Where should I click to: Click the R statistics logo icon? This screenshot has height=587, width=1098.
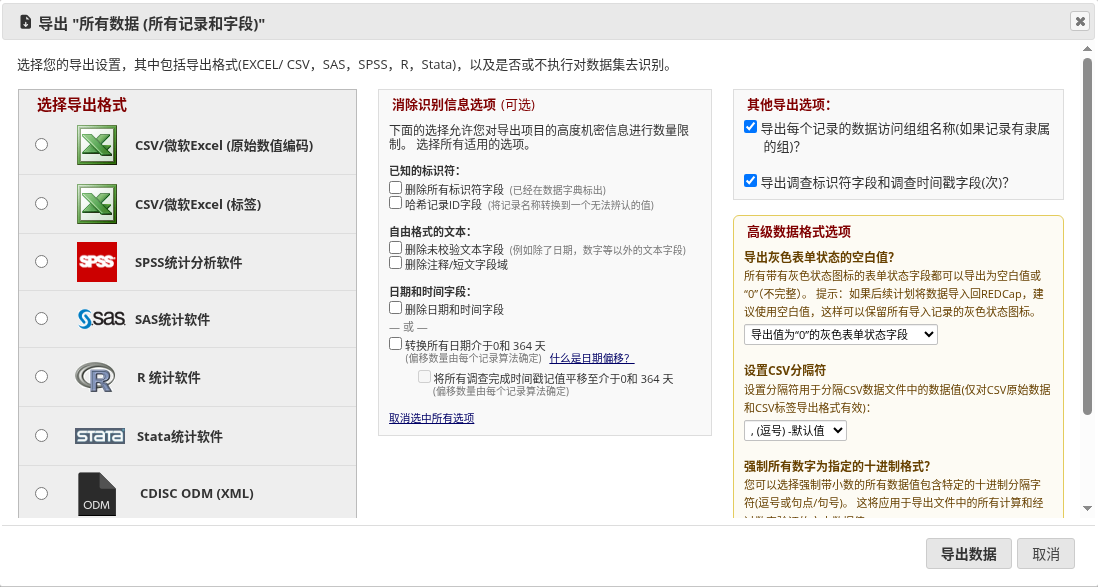[x=95, y=377]
